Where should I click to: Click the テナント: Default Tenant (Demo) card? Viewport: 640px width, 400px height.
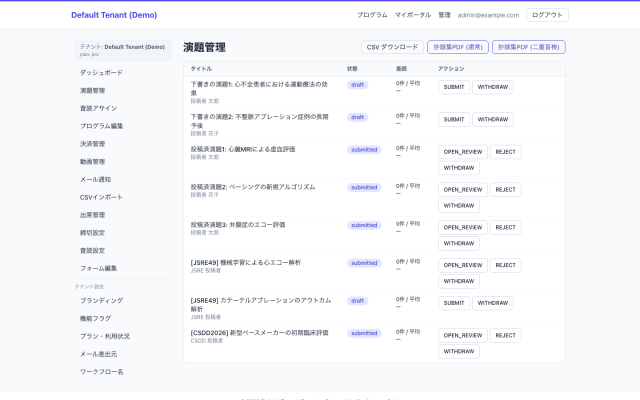point(123,50)
